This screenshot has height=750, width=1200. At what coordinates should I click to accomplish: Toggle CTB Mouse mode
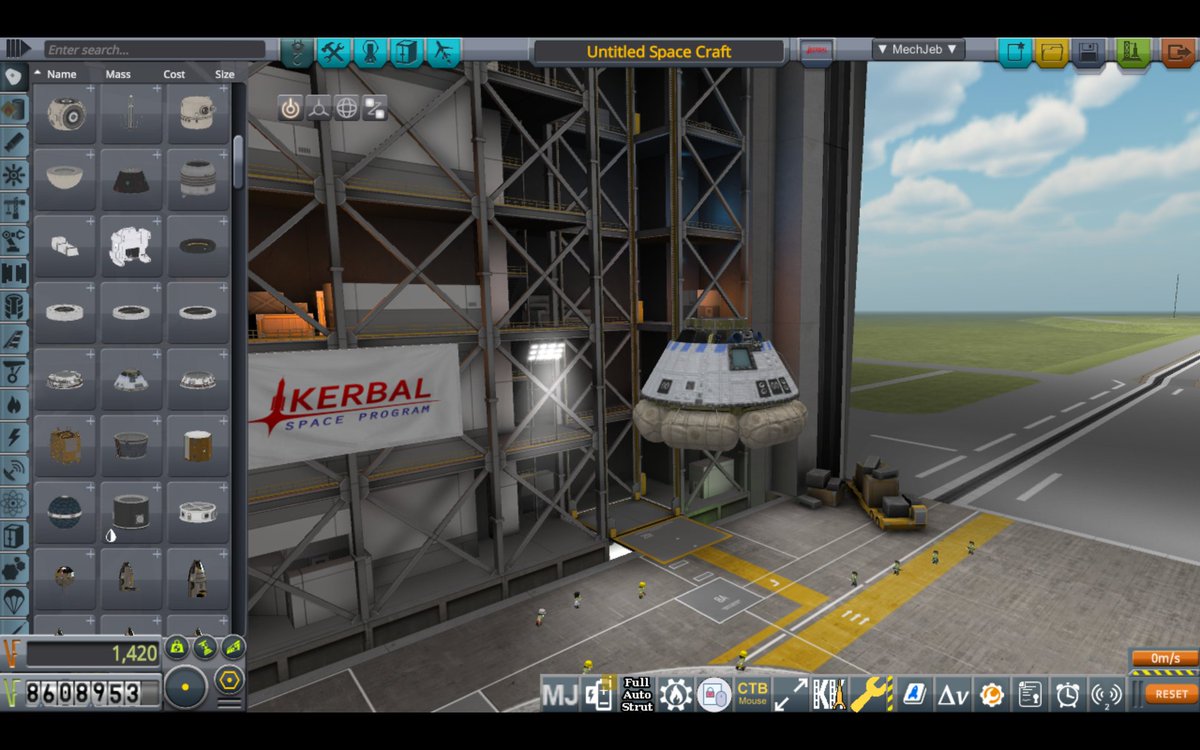(752, 693)
